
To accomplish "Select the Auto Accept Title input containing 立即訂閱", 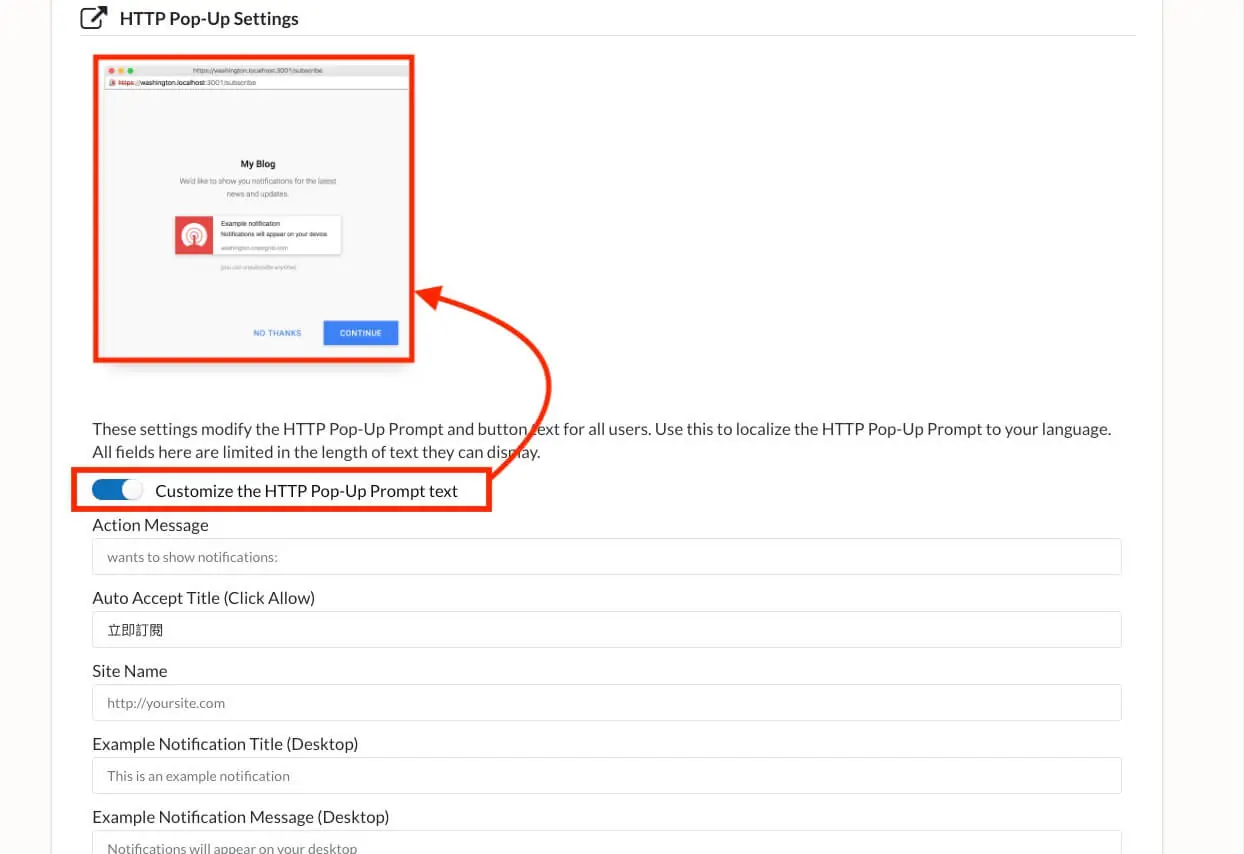I will tap(606, 630).
